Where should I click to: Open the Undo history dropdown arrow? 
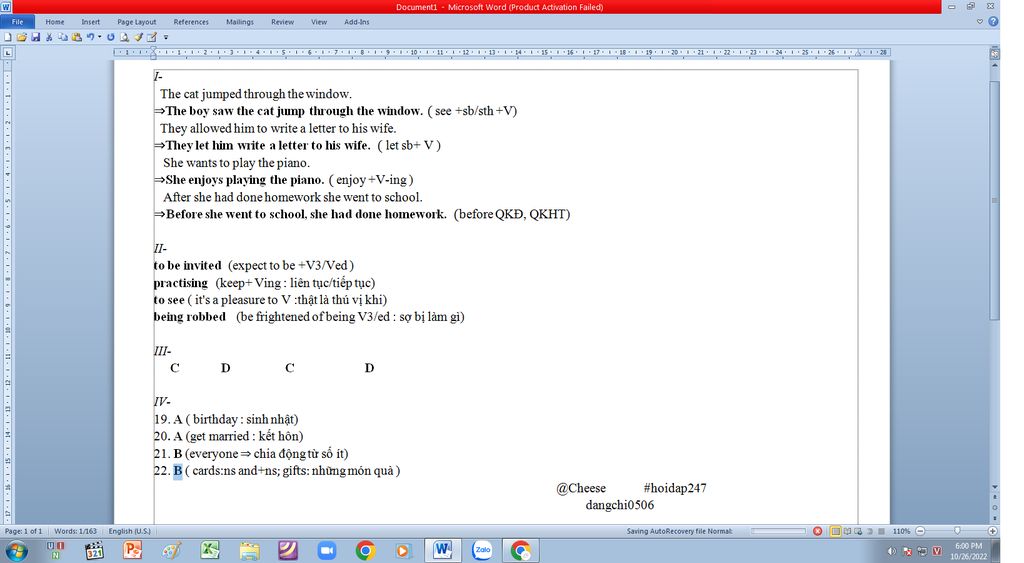pos(99,37)
